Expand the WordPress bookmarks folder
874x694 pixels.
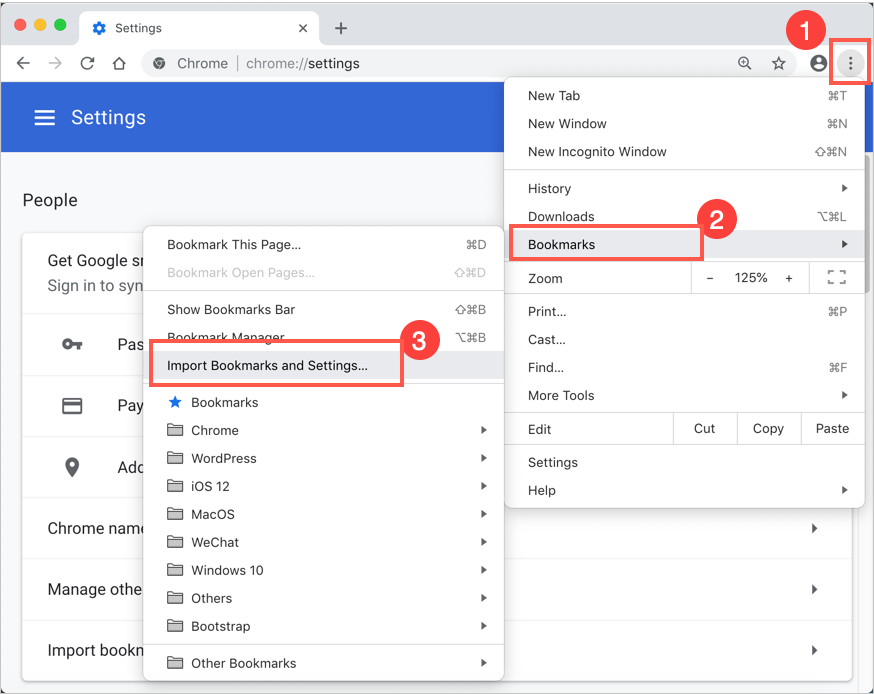pyautogui.click(x=223, y=458)
